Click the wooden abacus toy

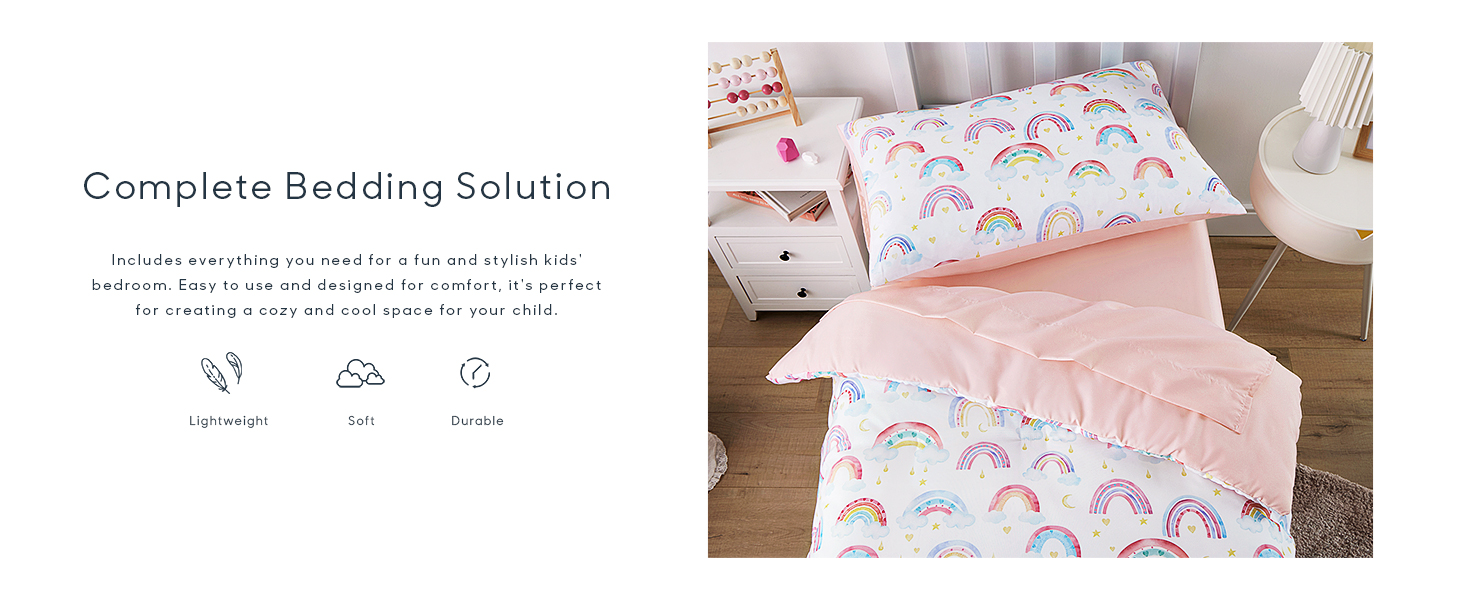tap(752, 88)
